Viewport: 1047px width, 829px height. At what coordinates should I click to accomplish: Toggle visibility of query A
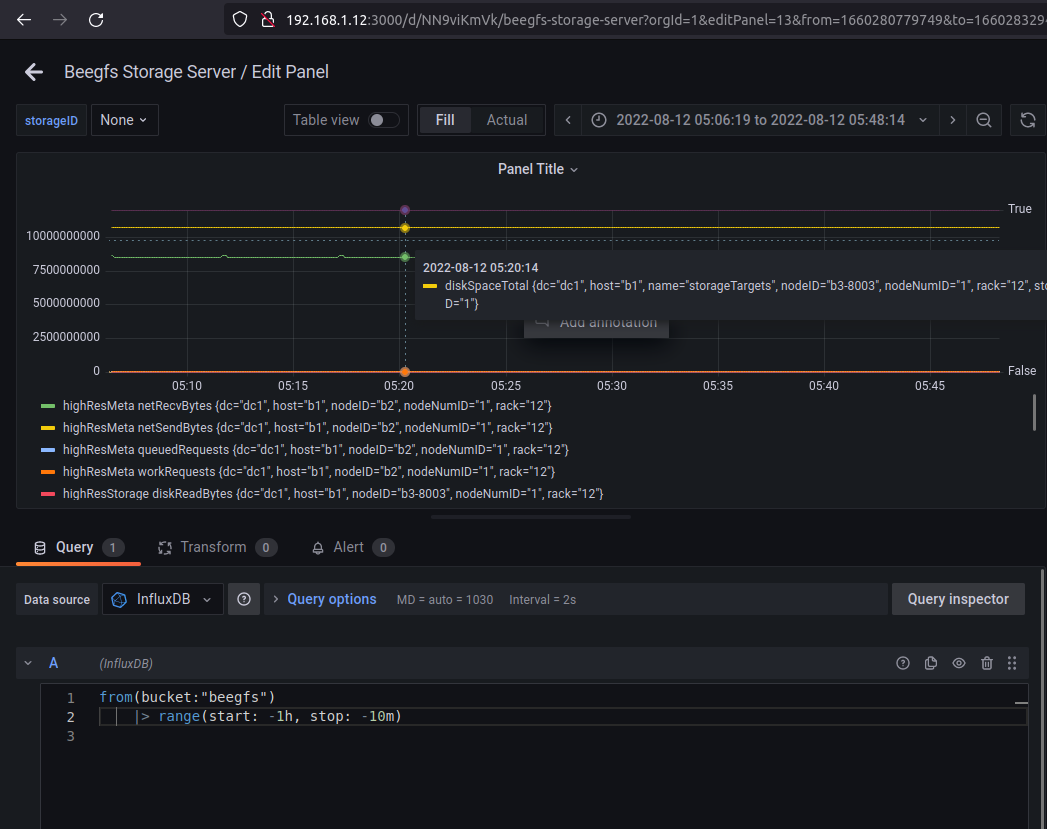click(x=959, y=663)
